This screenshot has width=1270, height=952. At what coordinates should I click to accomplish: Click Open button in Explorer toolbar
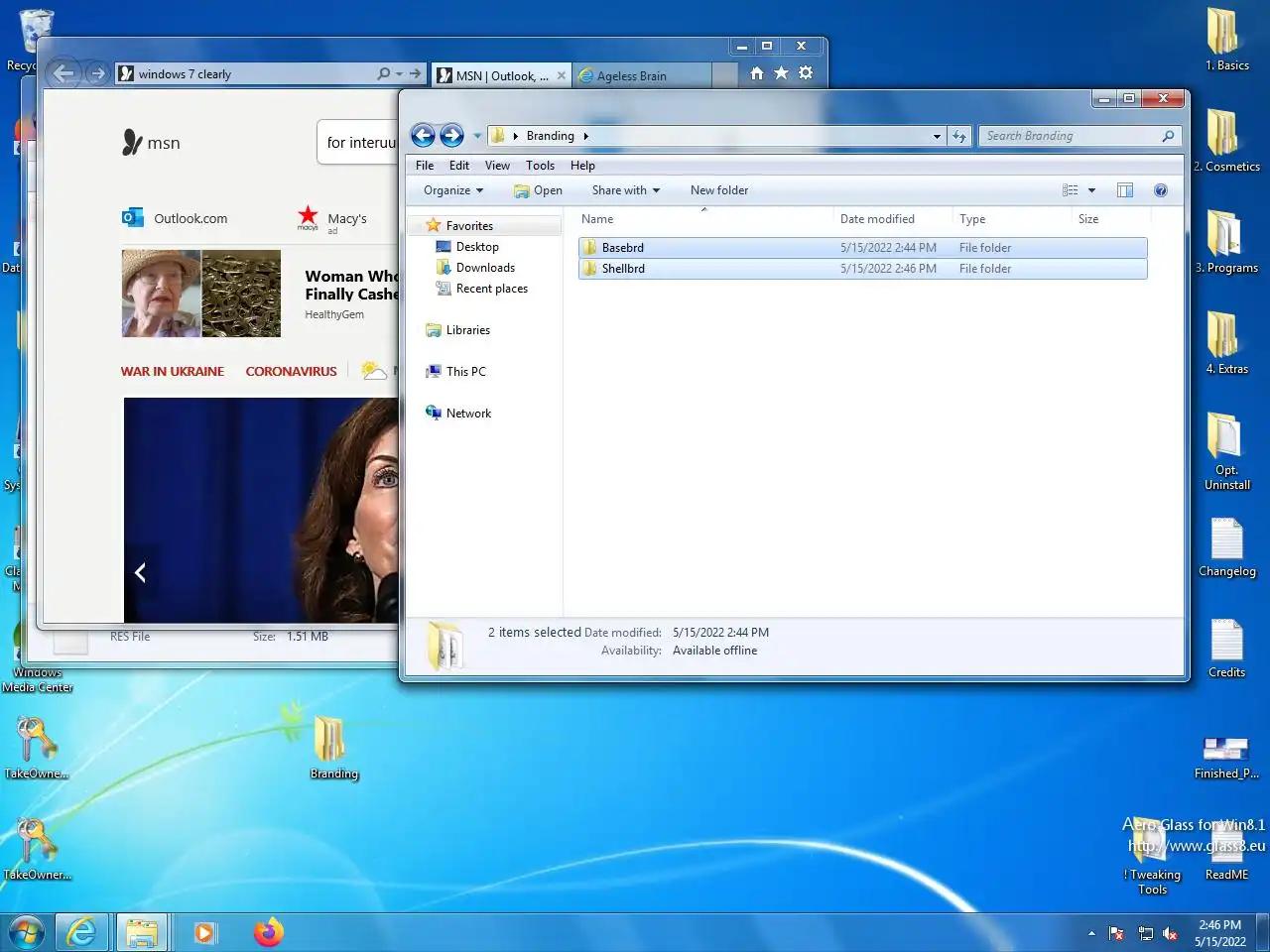click(538, 190)
